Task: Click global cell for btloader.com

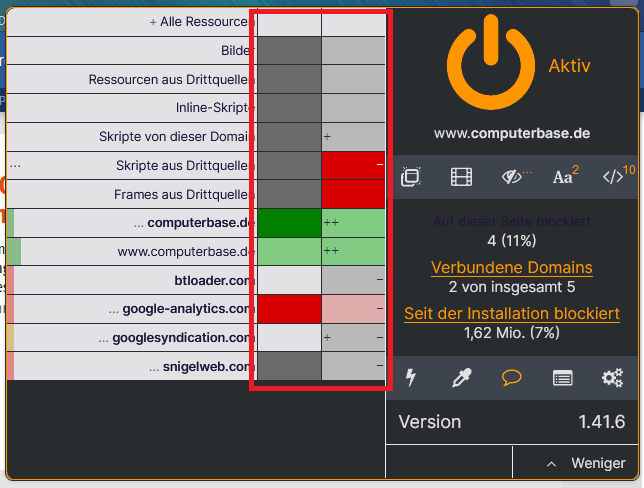Action: (289, 280)
